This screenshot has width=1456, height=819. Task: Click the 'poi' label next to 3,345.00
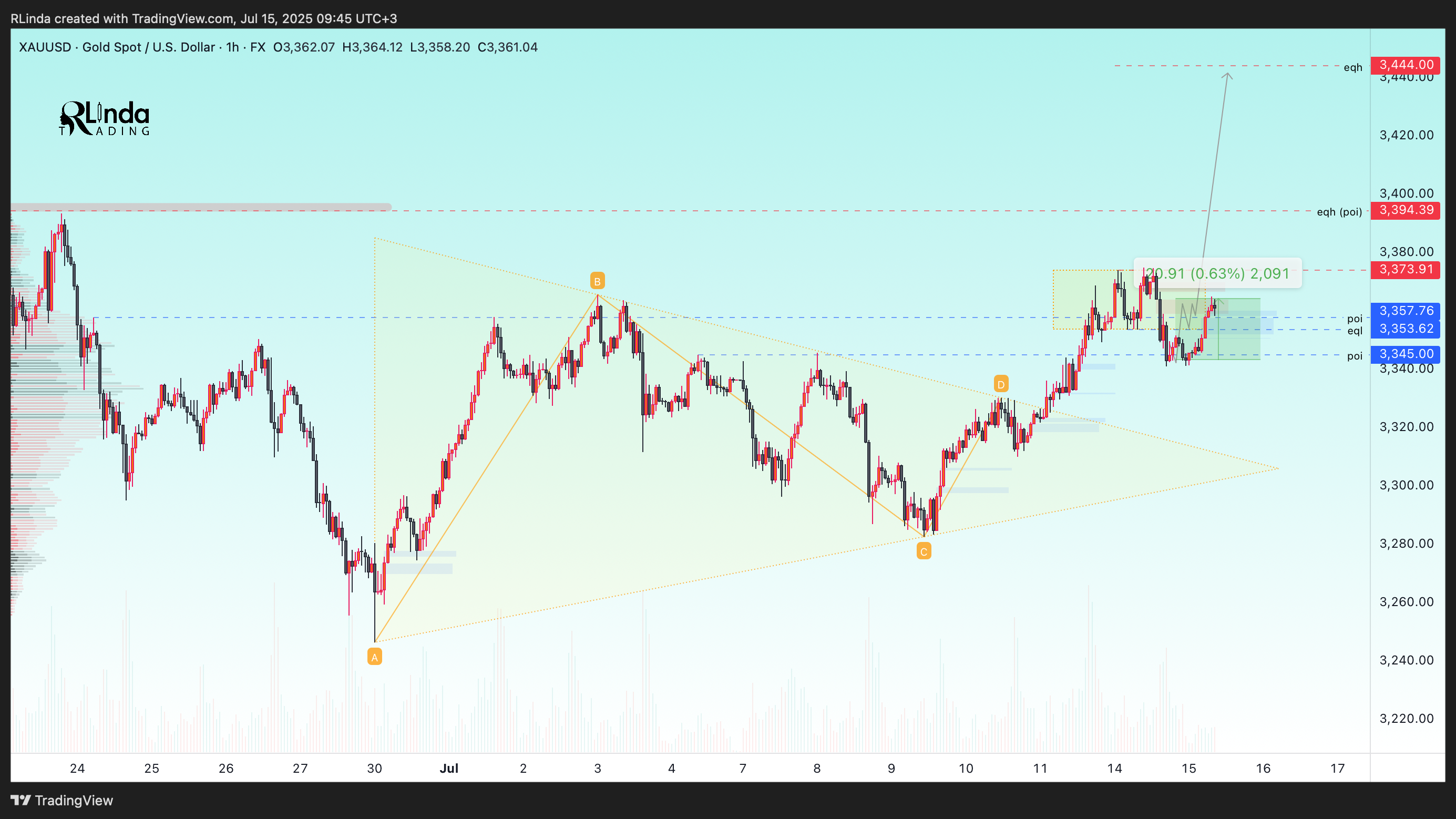(x=1355, y=356)
